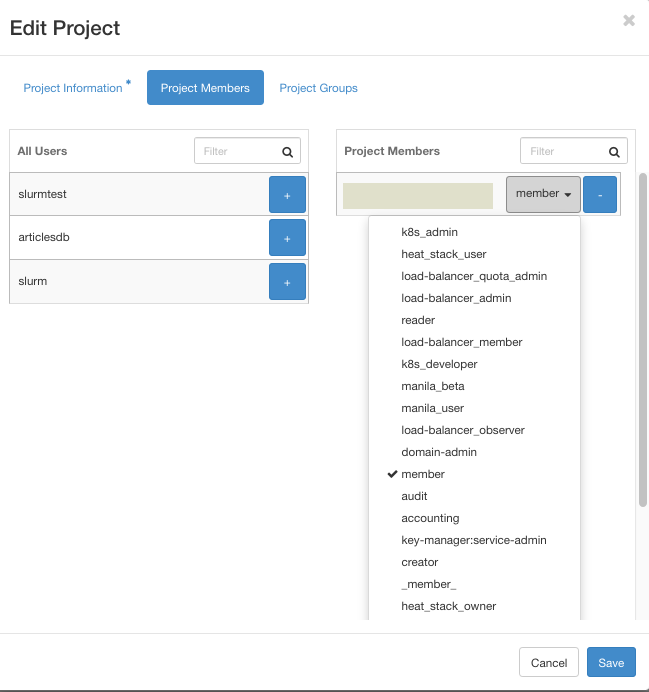
Task: Select the domain-admin role
Action: [x=439, y=452]
